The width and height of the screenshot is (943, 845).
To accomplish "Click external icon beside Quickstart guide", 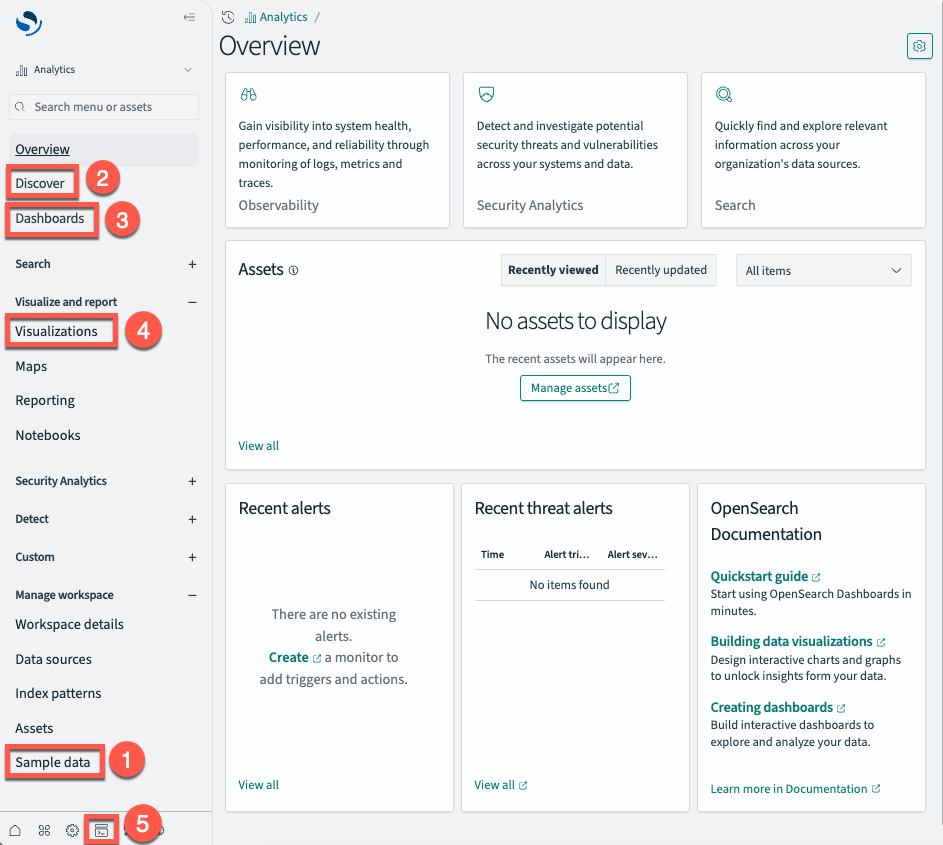I will (816, 577).
